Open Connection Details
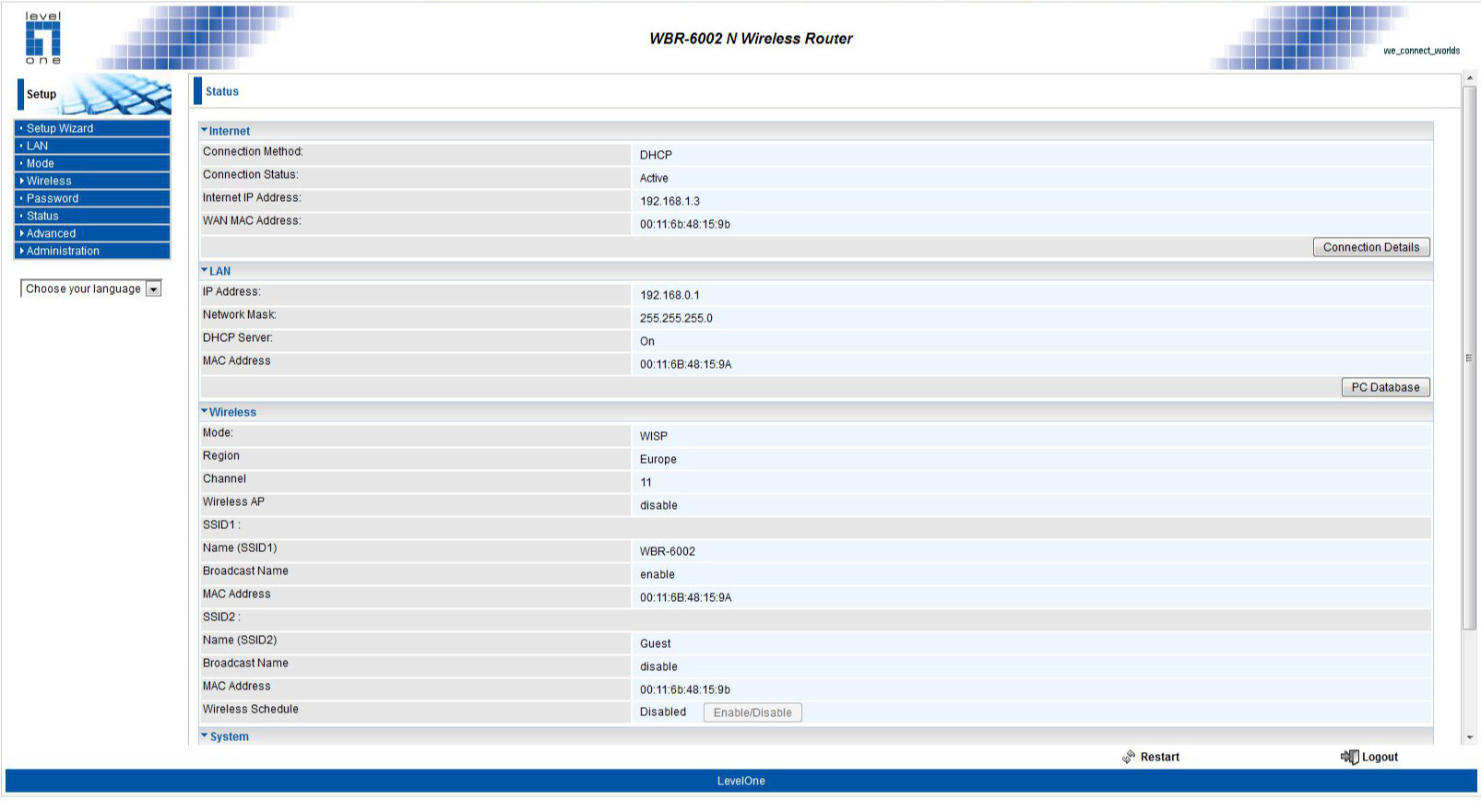The height and width of the screenshot is (812, 1481). point(1370,247)
